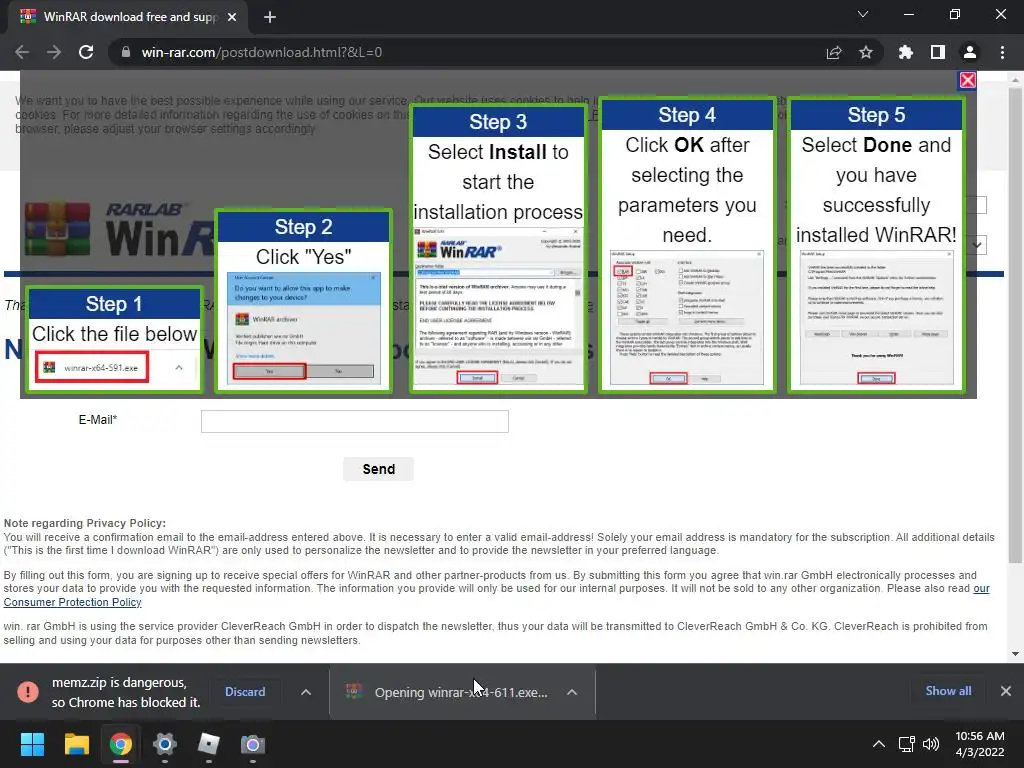Click the Chrome taskbar icon
Image resolution: width=1024 pixels, height=768 pixels.
[x=121, y=744]
